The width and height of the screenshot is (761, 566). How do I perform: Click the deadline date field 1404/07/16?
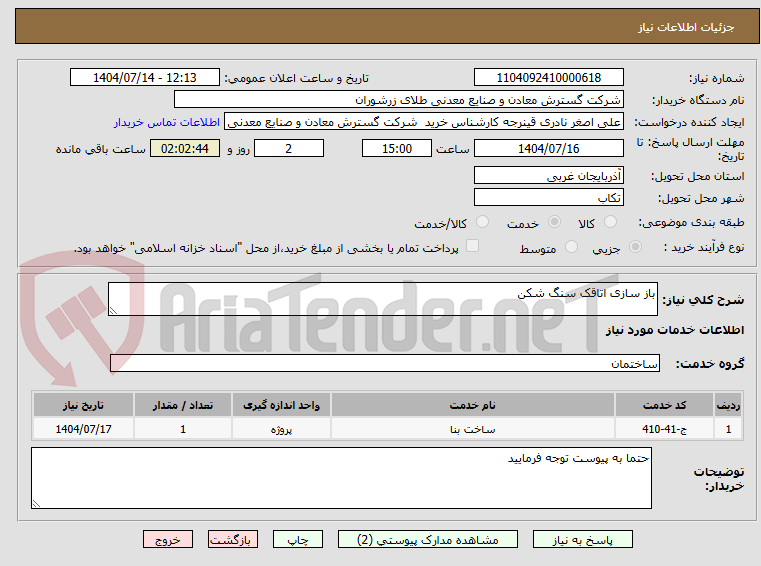[548, 149]
